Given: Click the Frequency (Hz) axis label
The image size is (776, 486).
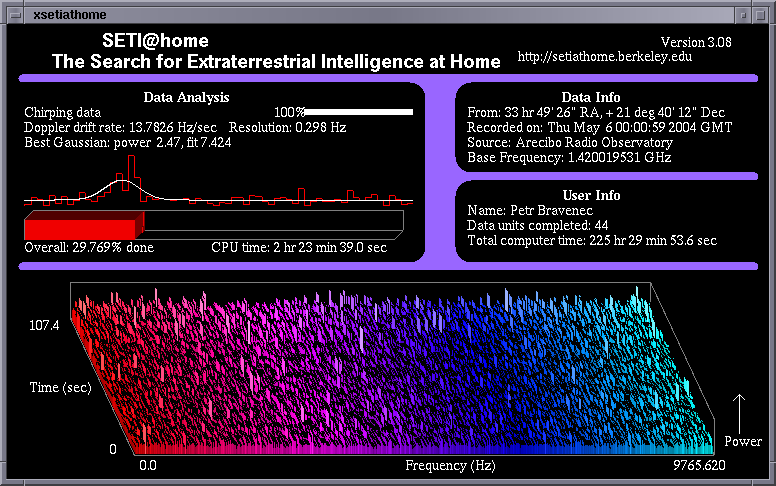Looking at the screenshot, I should pyautogui.click(x=450, y=466).
